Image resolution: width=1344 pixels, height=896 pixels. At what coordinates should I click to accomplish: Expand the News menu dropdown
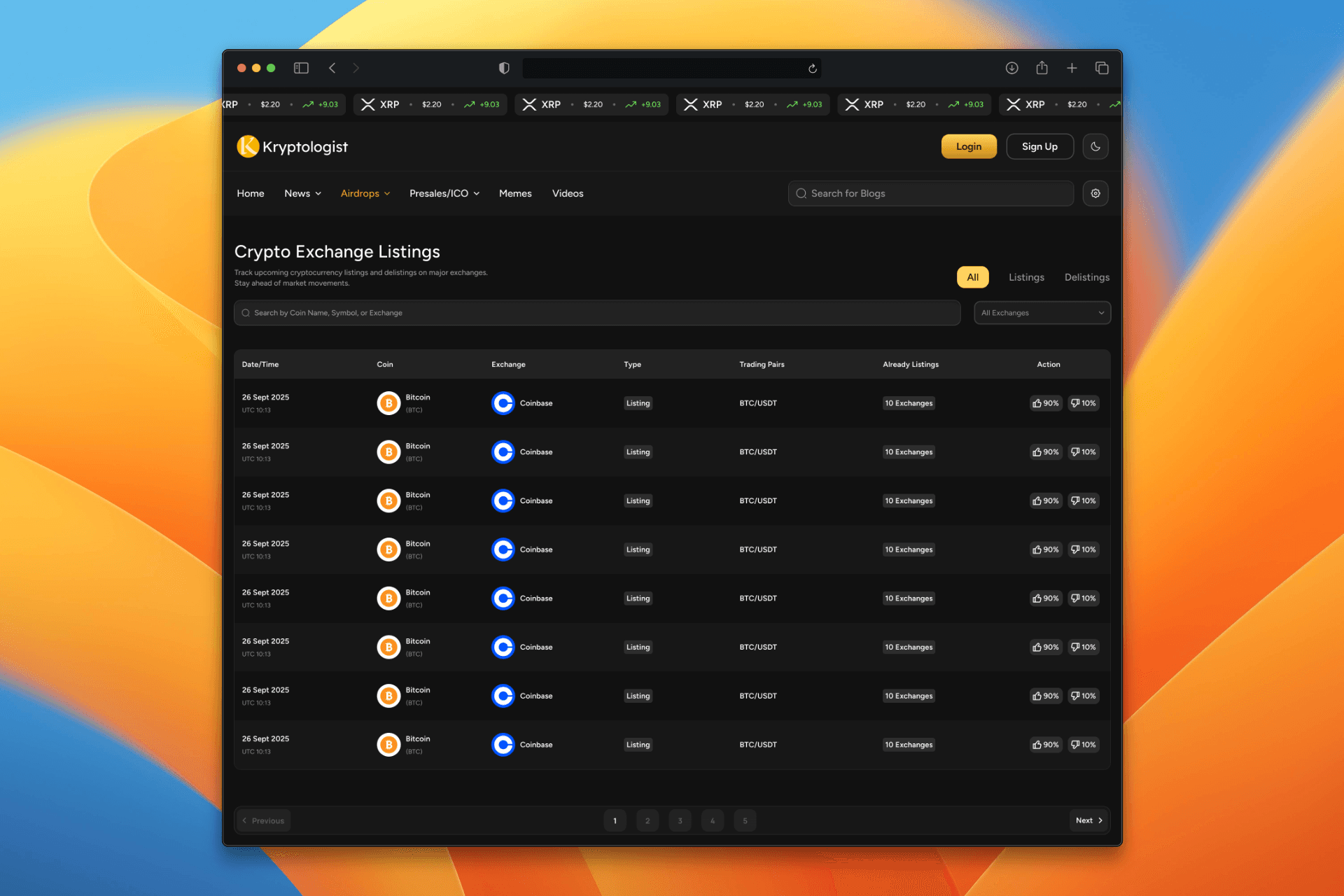point(302,193)
